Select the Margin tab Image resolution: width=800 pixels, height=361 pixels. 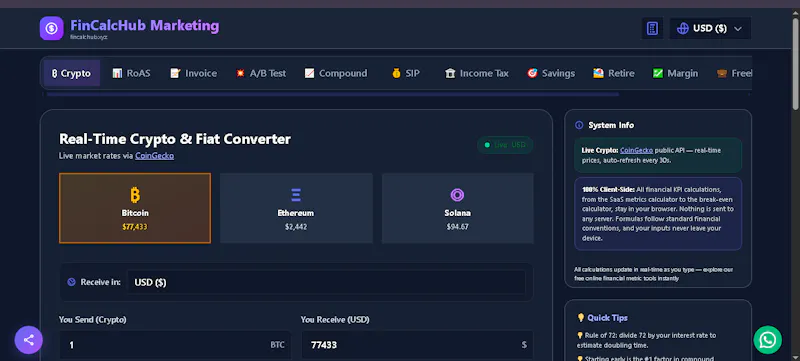point(676,73)
